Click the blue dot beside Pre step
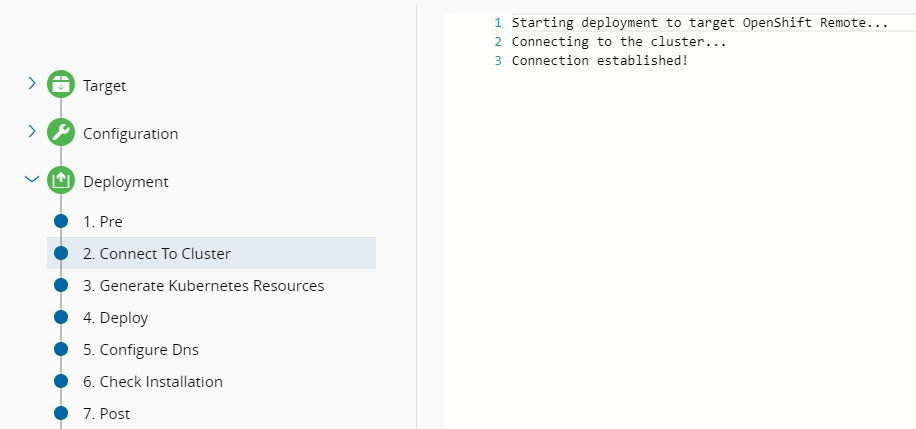Screen dimensions: 916x429 point(61,221)
